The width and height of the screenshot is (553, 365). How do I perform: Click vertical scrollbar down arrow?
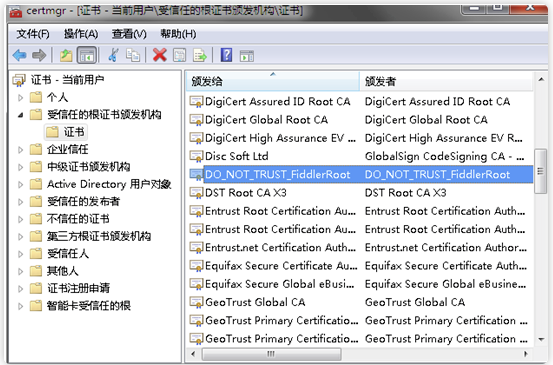(x=541, y=339)
